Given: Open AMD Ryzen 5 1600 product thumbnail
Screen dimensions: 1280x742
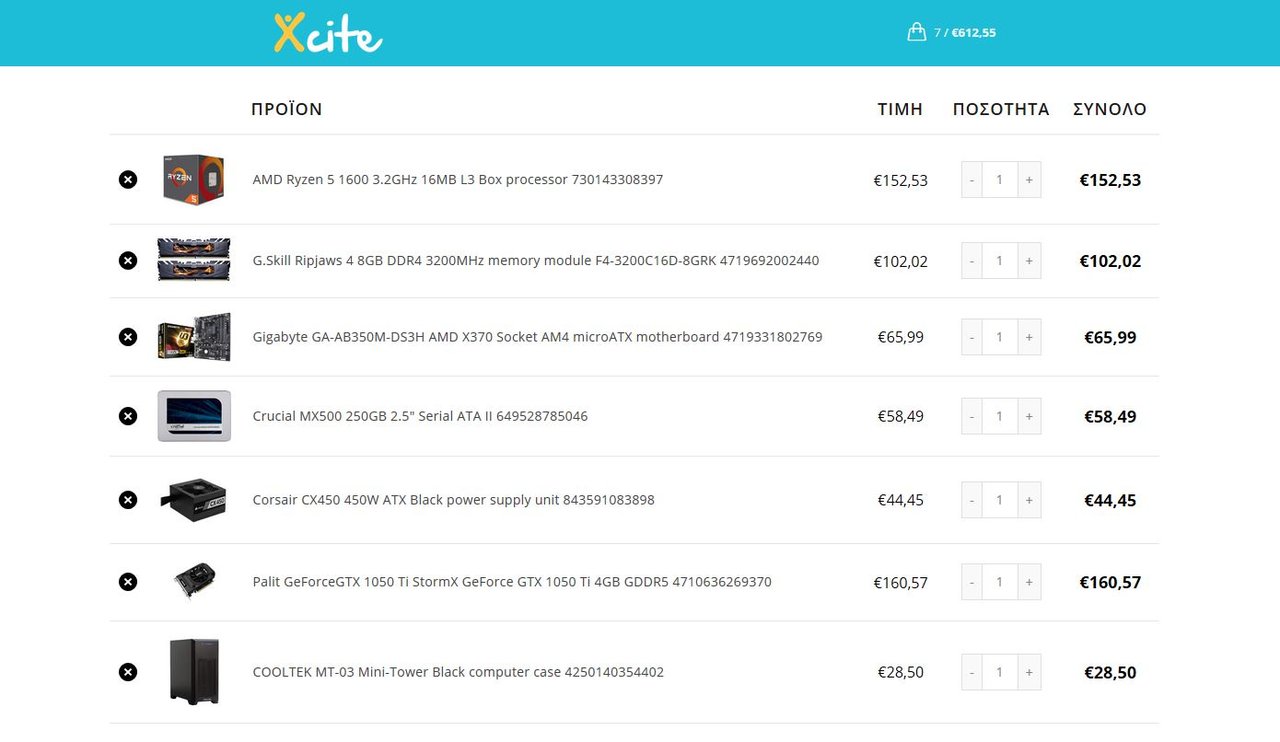Looking at the screenshot, I should (194, 180).
